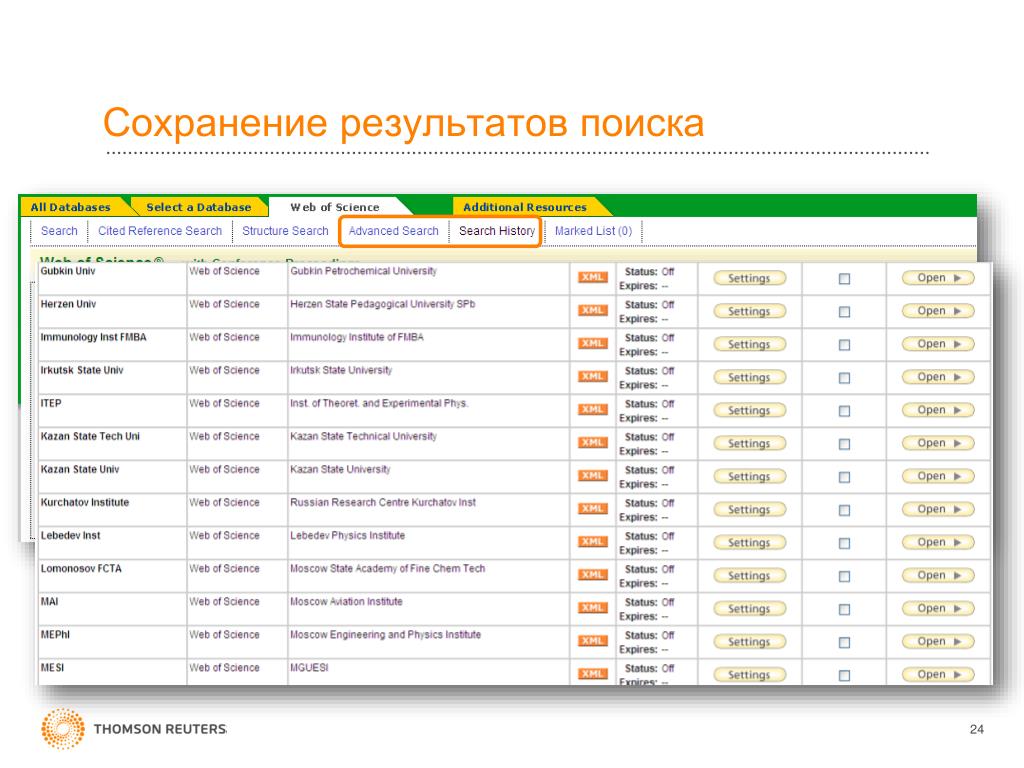This screenshot has width=1024, height=768.
Task: Click XML icon in ITEP row
Action: pyautogui.click(x=592, y=410)
